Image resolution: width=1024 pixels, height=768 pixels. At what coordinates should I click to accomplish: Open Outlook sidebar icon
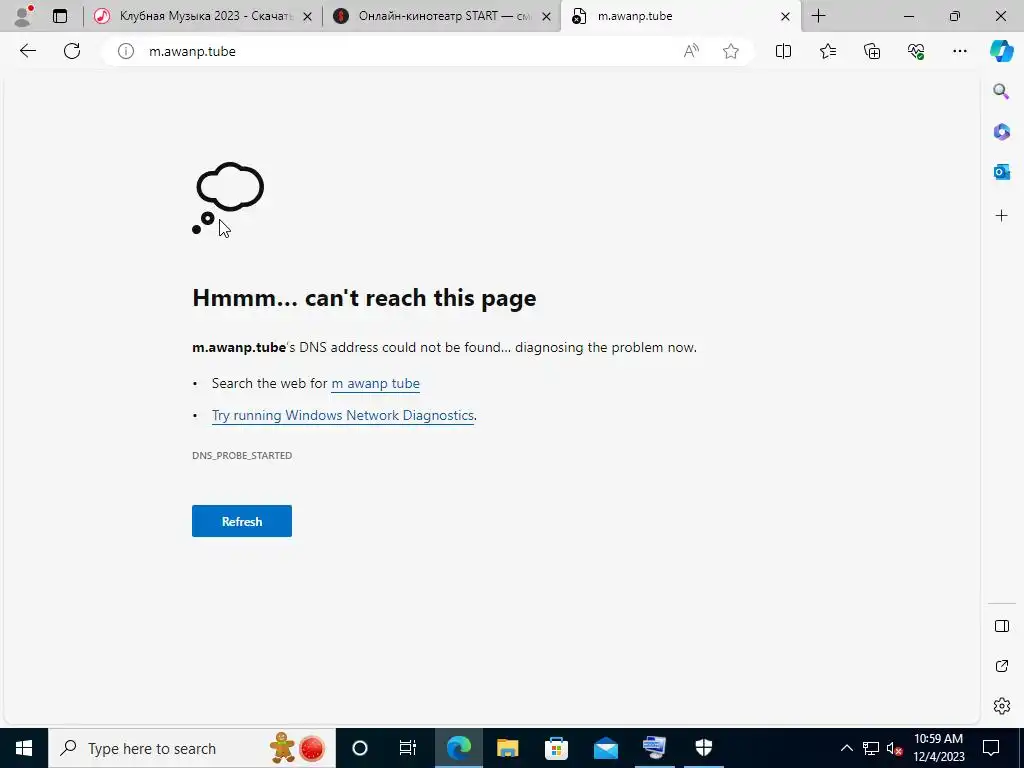tap(1001, 172)
